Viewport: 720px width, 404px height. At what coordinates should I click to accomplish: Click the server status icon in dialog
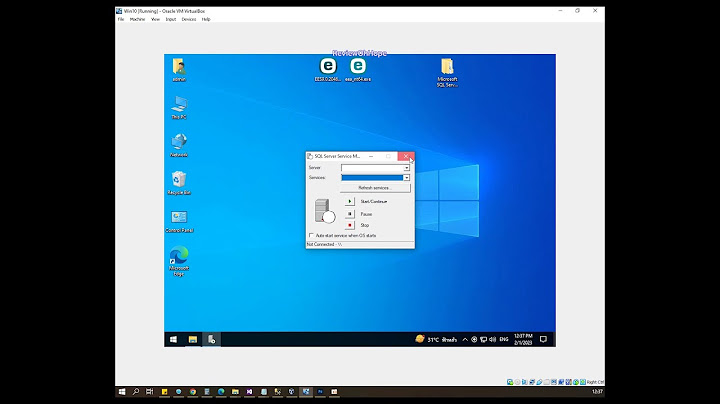pyautogui.click(x=325, y=211)
